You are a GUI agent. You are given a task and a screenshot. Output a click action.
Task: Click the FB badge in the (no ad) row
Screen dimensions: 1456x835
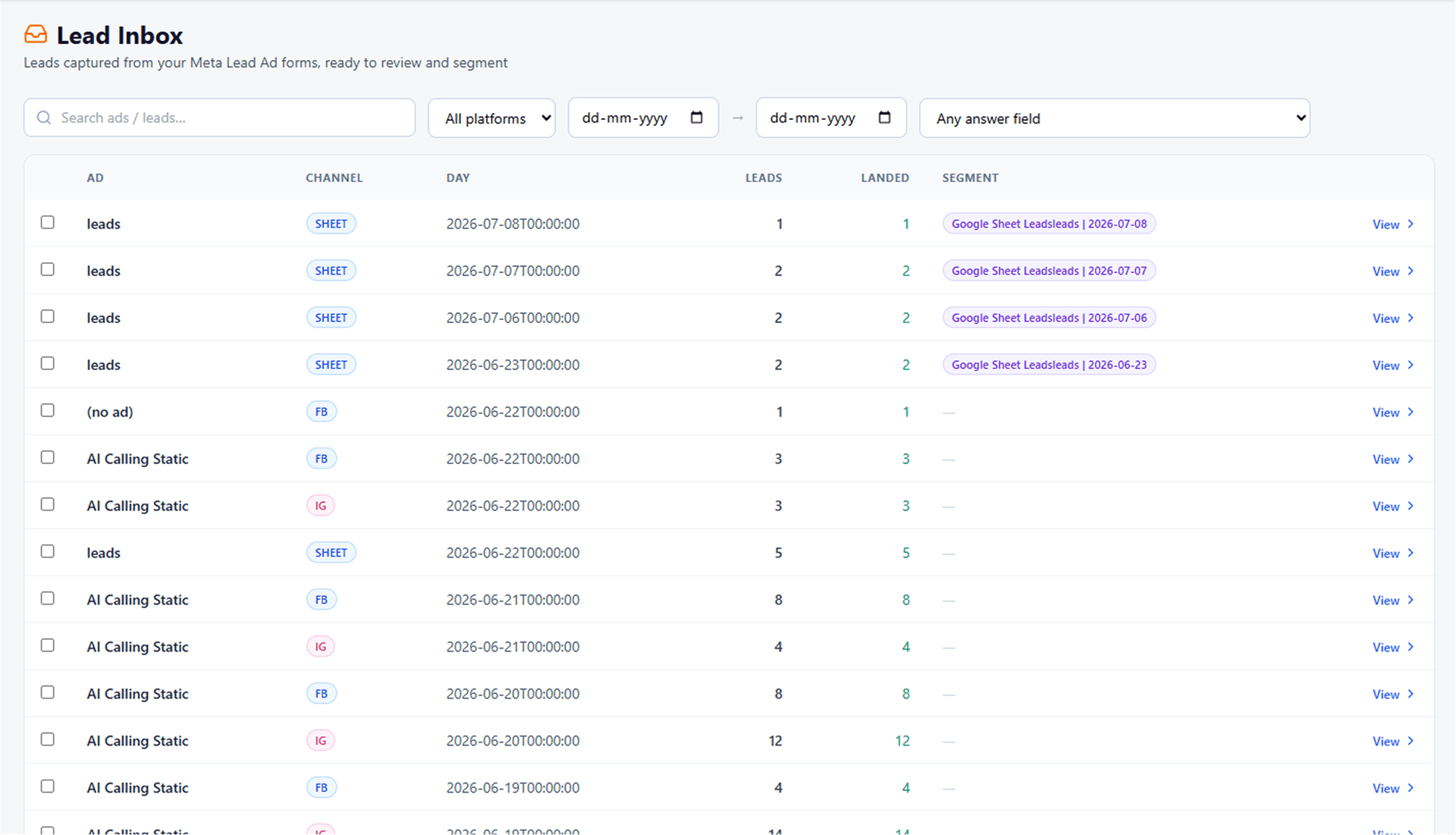pos(322,412)
